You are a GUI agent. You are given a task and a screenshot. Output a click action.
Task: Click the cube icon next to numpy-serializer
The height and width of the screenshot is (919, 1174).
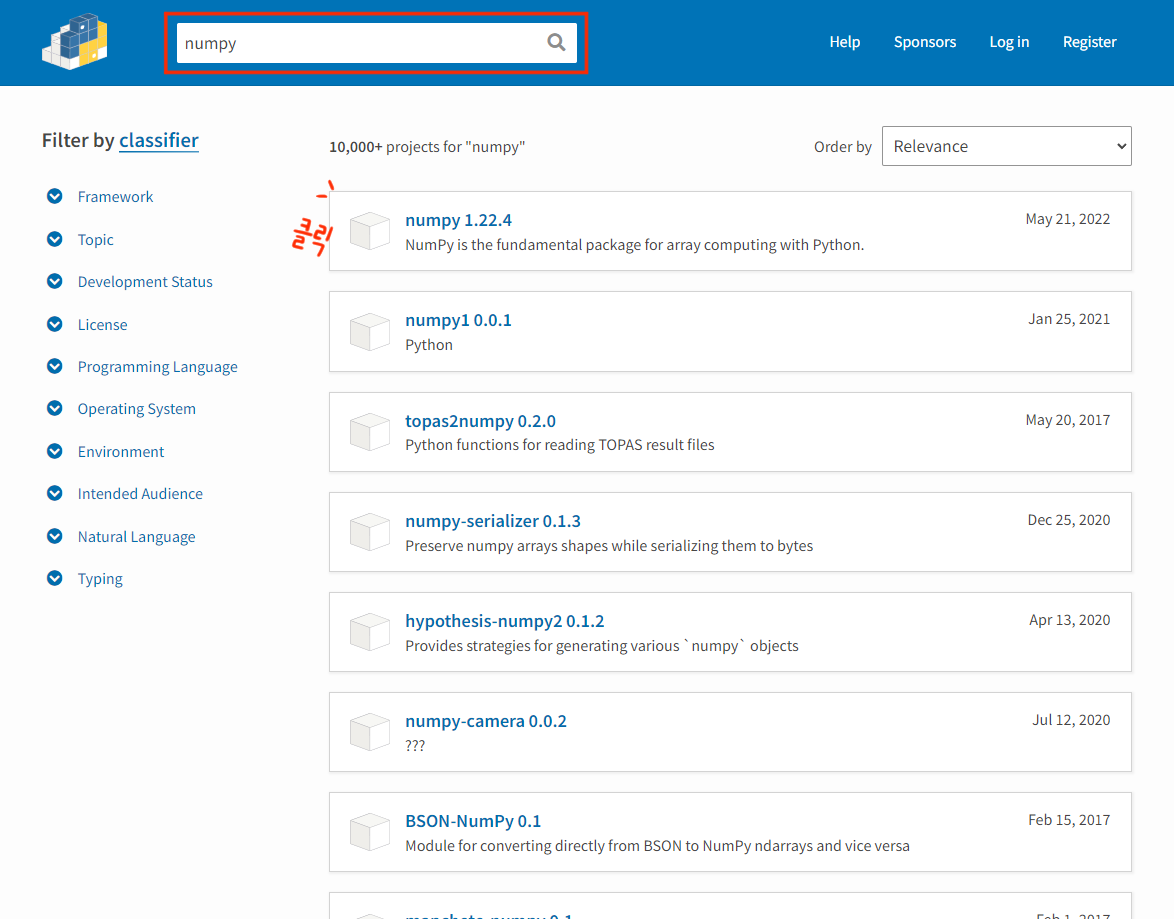point(369,532)
